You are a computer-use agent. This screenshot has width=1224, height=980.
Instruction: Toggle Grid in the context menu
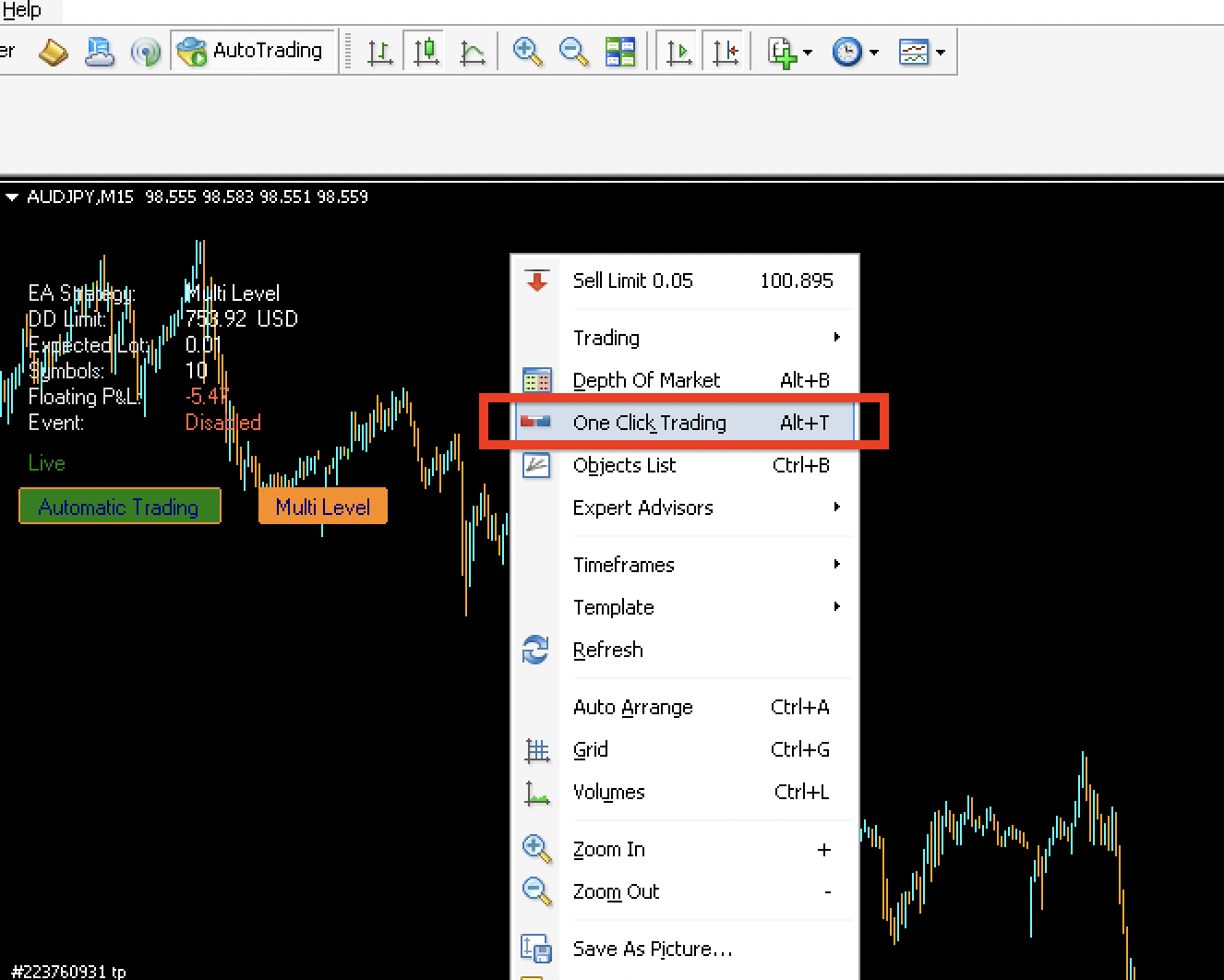591,749
